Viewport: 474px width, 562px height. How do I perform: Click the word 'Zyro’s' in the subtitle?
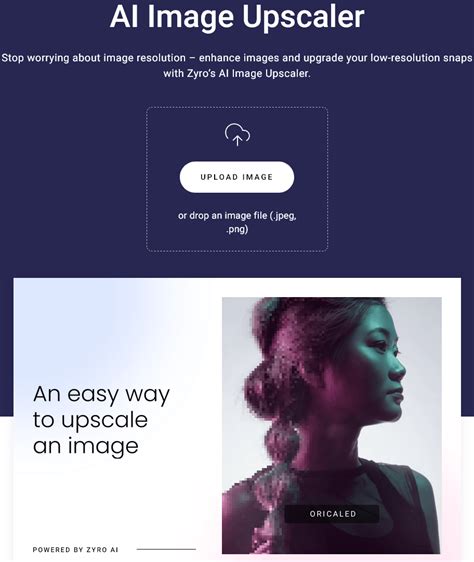(x=201, y=73)
